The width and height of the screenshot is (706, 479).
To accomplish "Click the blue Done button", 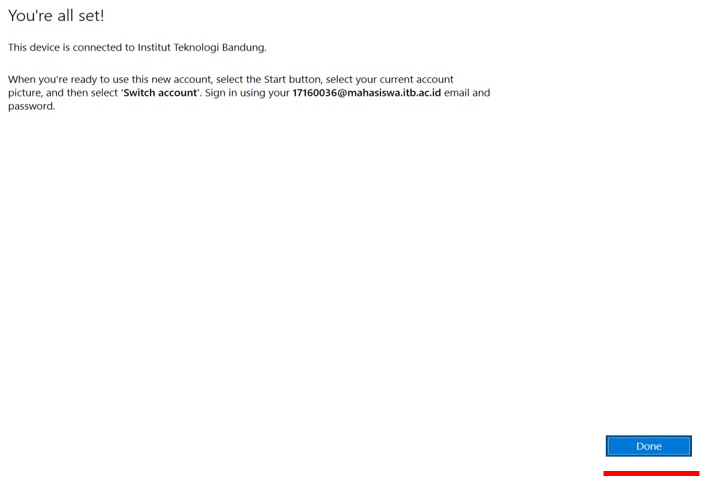I will [648, 446].
